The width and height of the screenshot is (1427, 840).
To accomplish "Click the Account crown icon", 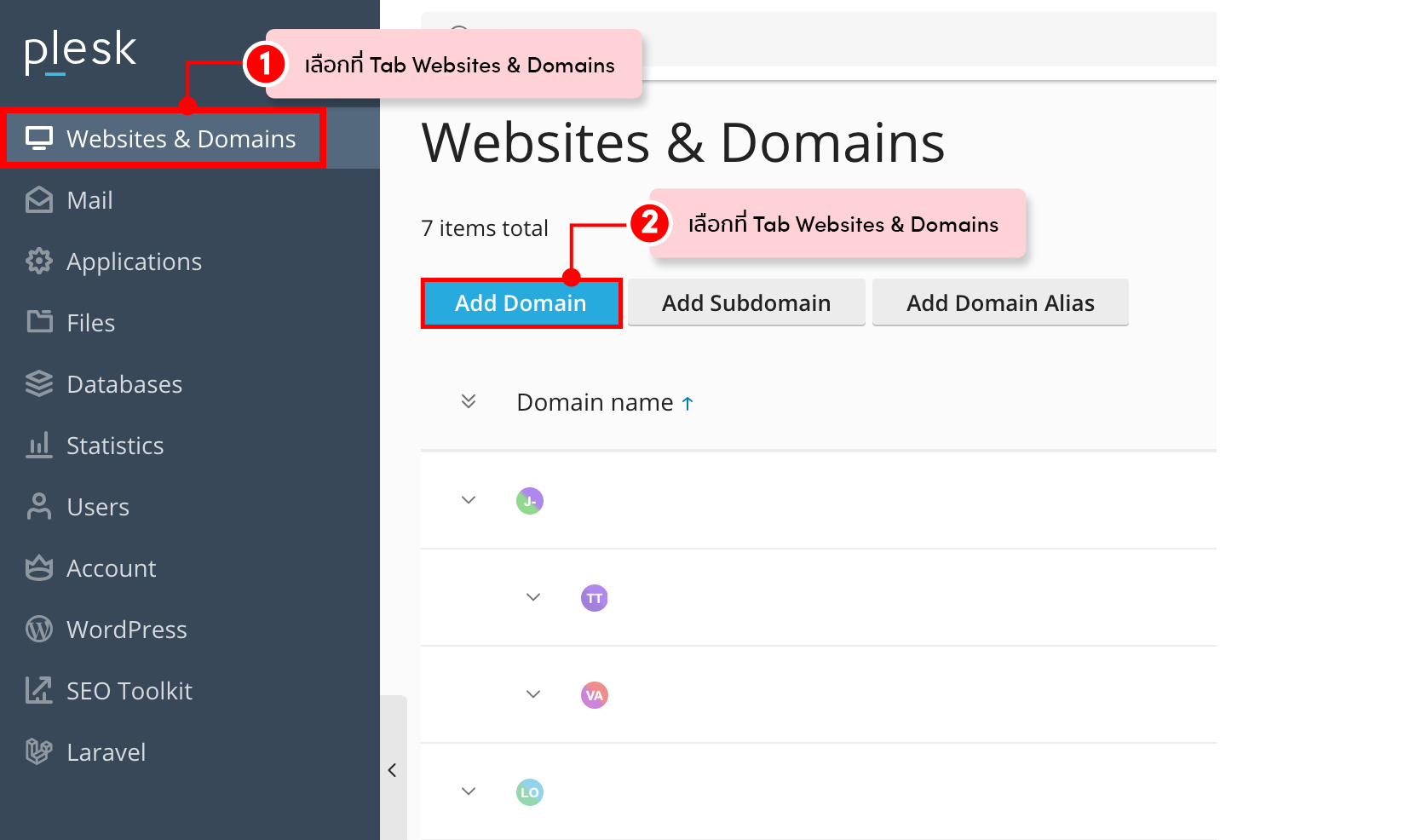I will point(39,567).
